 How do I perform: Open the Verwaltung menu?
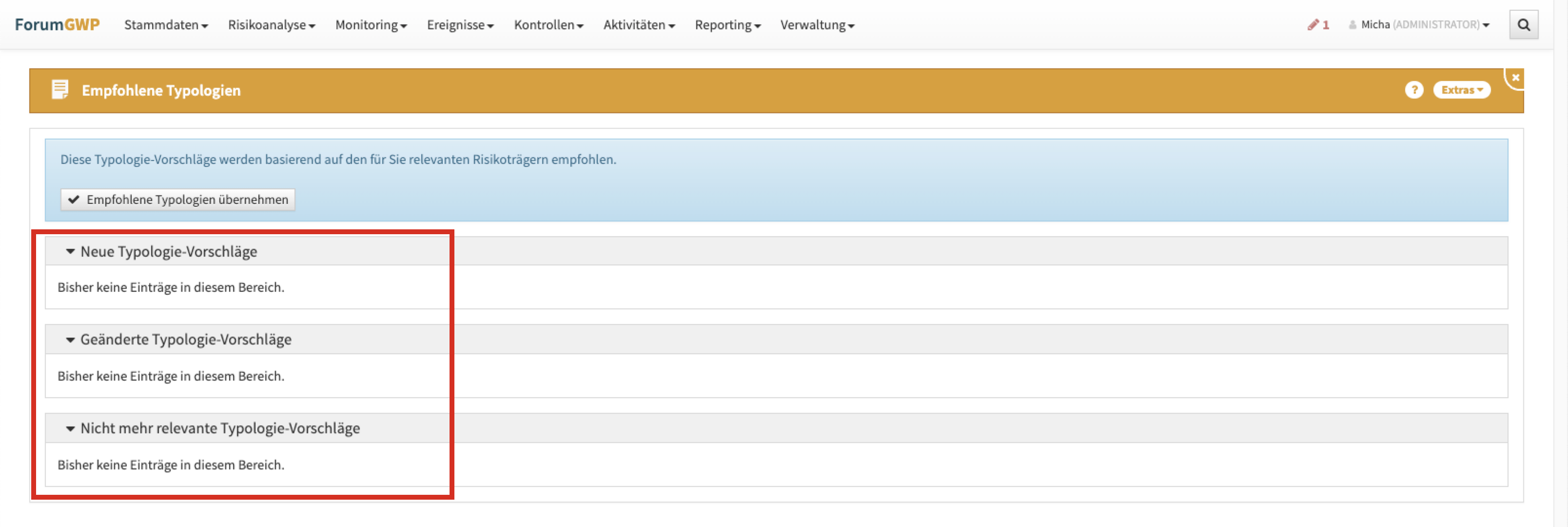[x=817, y=25]
